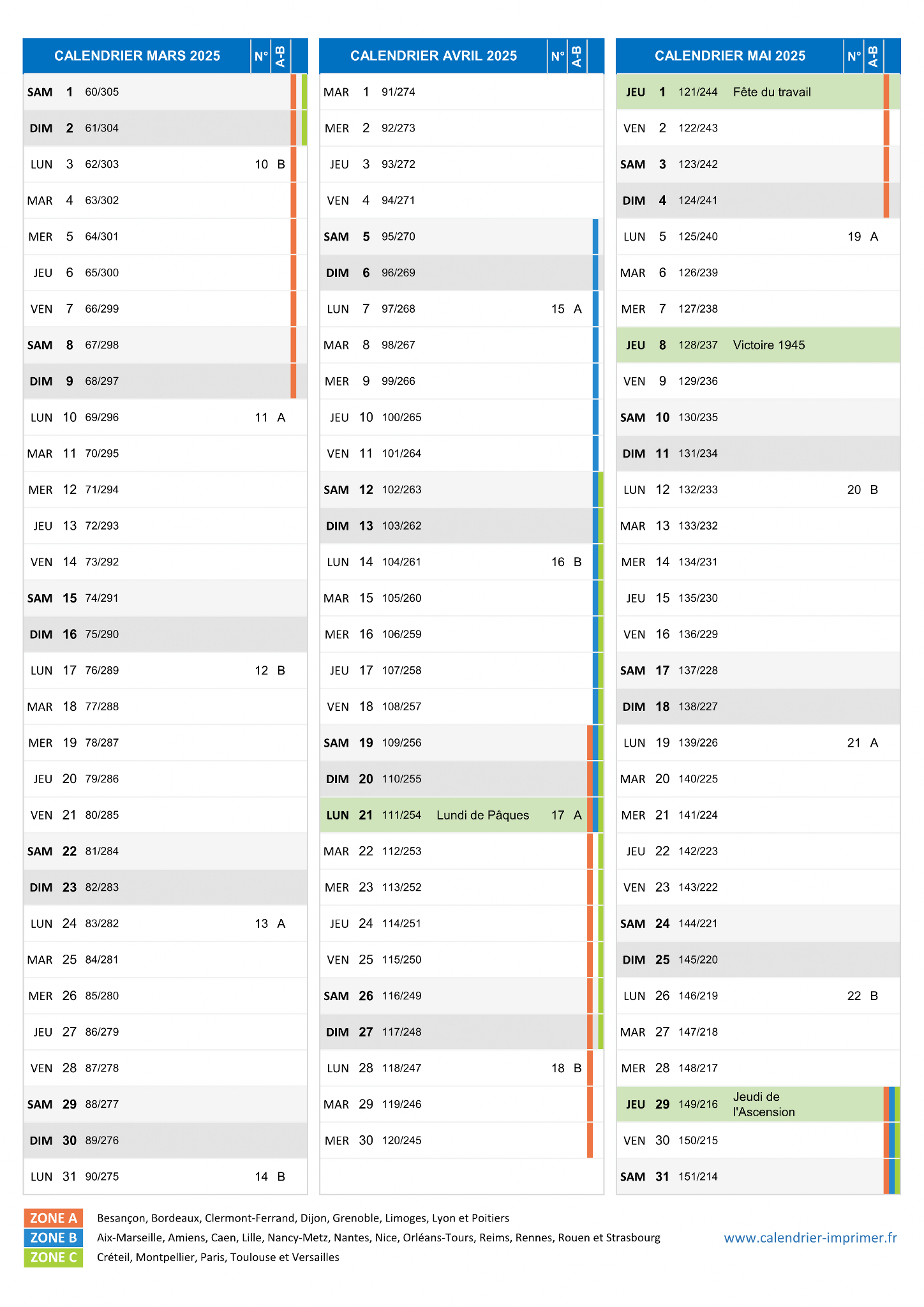Click Jeudi de l'Ascension on May 29
Screen dimensions: 924x1307
pos(764,1104)
